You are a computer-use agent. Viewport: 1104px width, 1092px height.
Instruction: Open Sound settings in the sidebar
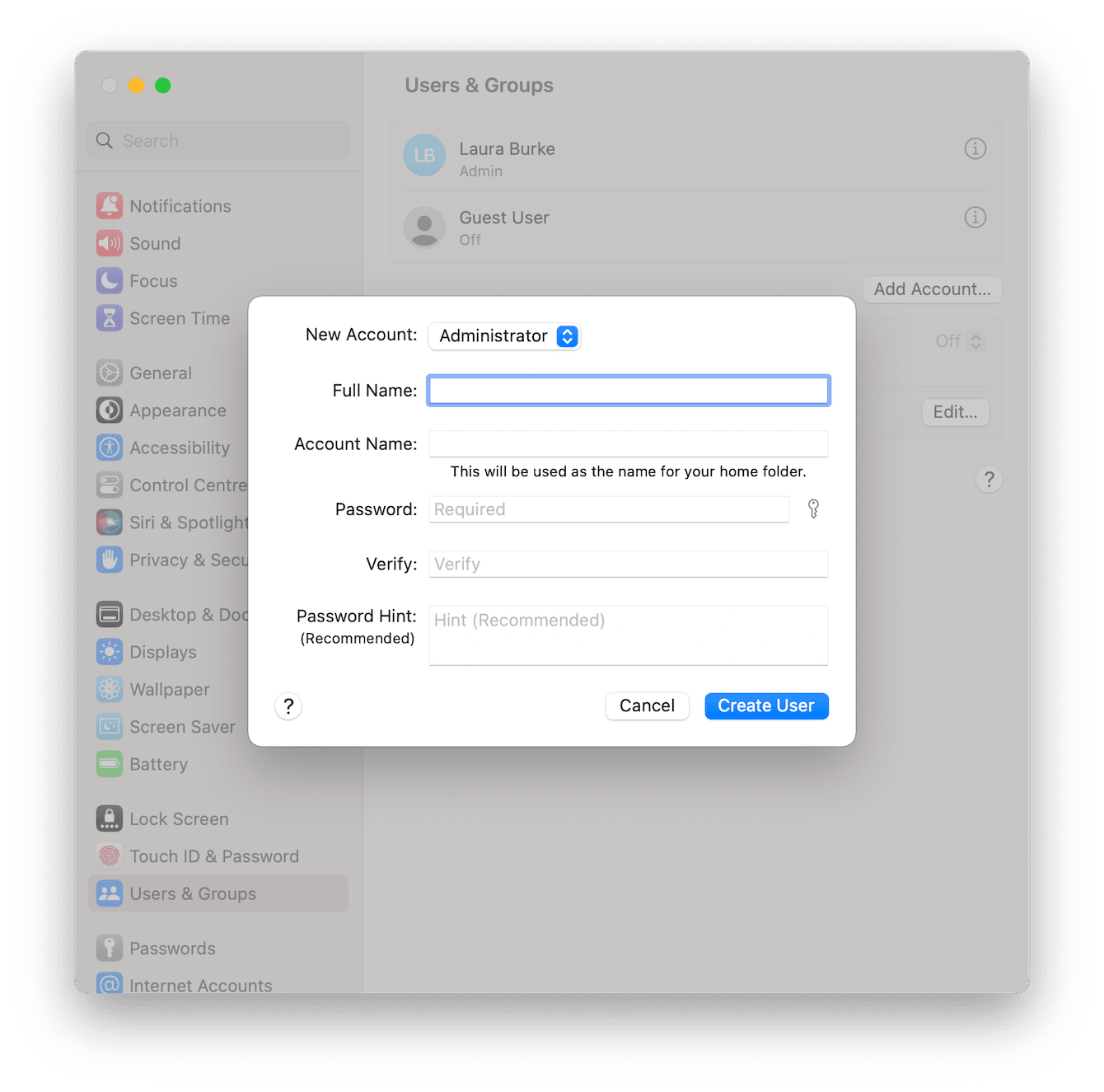154,243
